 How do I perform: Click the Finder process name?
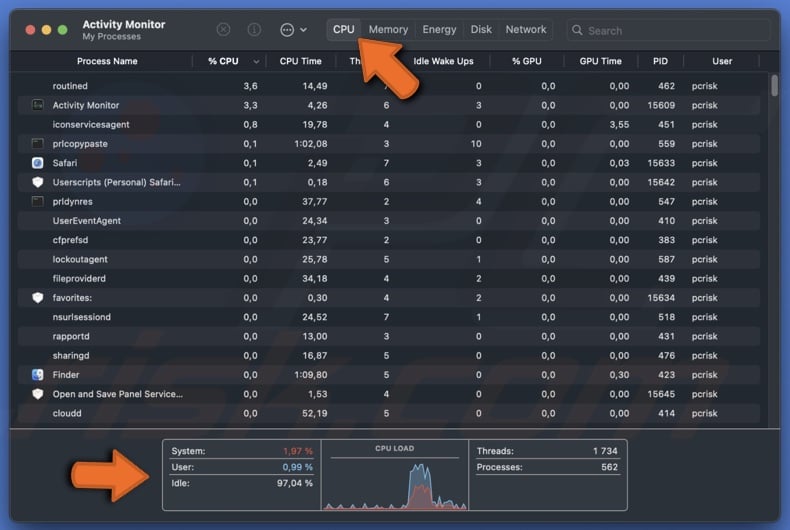(x=66, y=374)
